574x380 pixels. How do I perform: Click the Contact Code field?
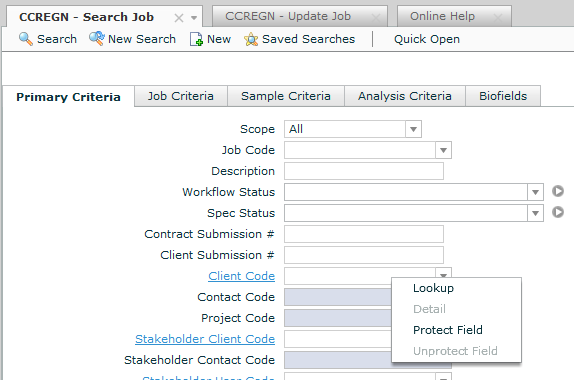click(x=338, y=297)
